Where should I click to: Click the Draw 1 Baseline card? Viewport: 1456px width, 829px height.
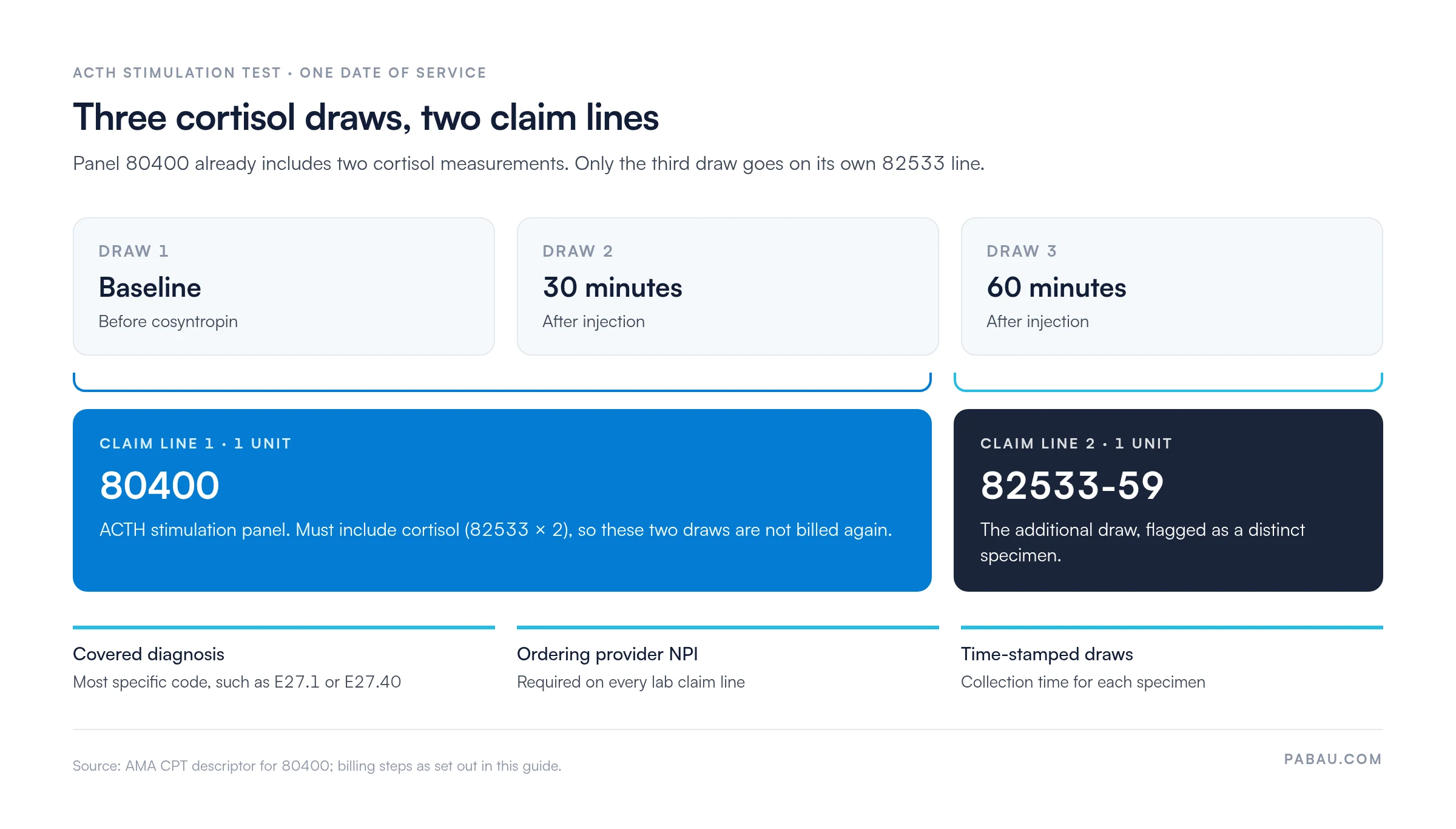point(284,286)
